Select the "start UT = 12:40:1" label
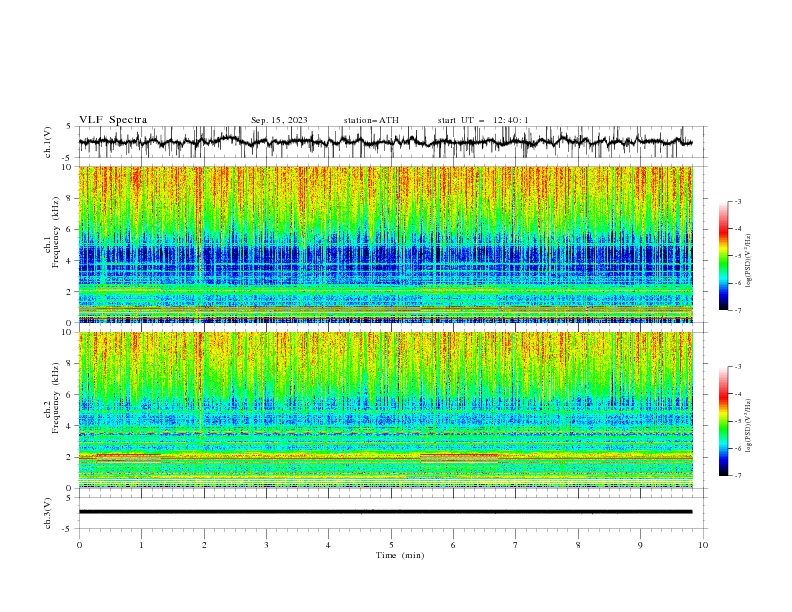Screen dimensions: 792x612 (x=483, y=120)
